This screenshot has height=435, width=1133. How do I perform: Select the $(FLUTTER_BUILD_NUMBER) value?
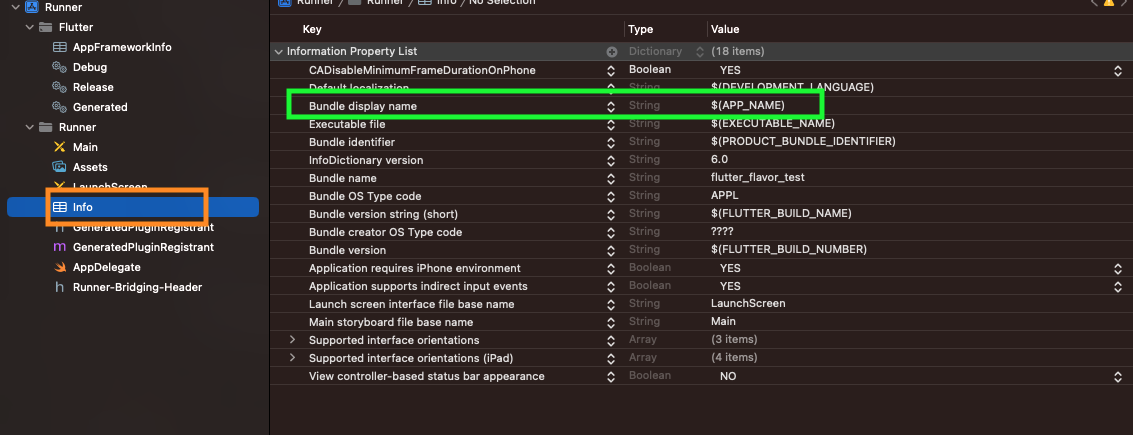tap(789, 249)
